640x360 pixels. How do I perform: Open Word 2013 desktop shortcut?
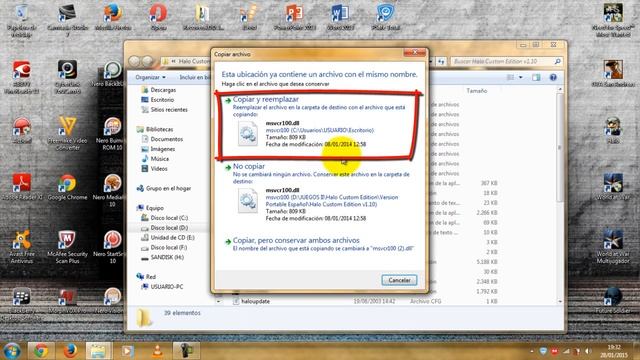(340, 18)
